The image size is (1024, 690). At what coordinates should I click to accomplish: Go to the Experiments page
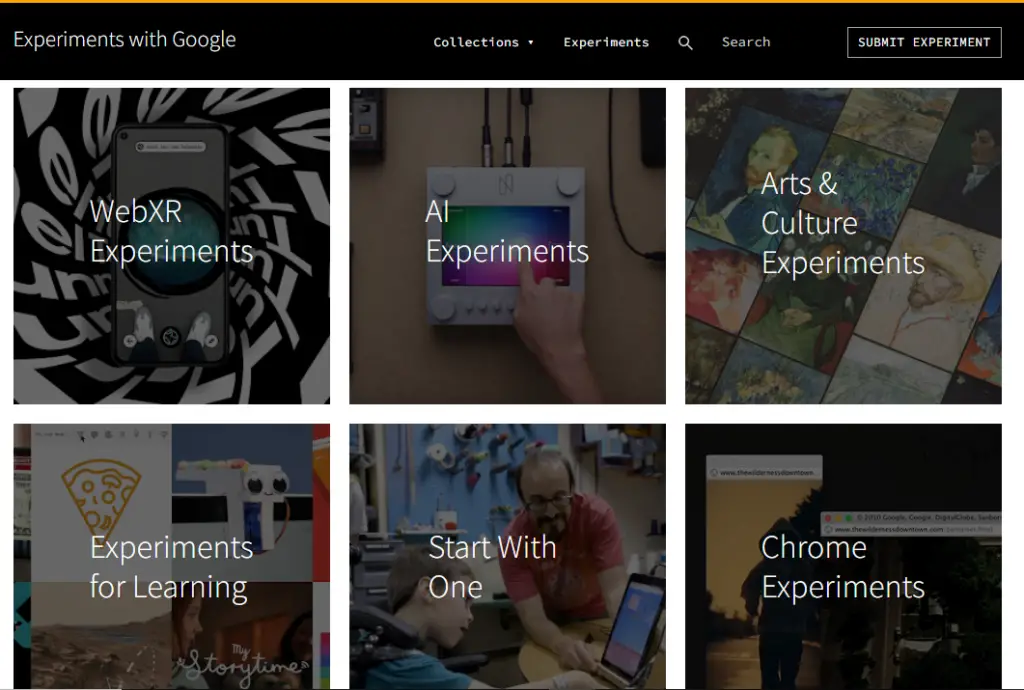(606, 42)
